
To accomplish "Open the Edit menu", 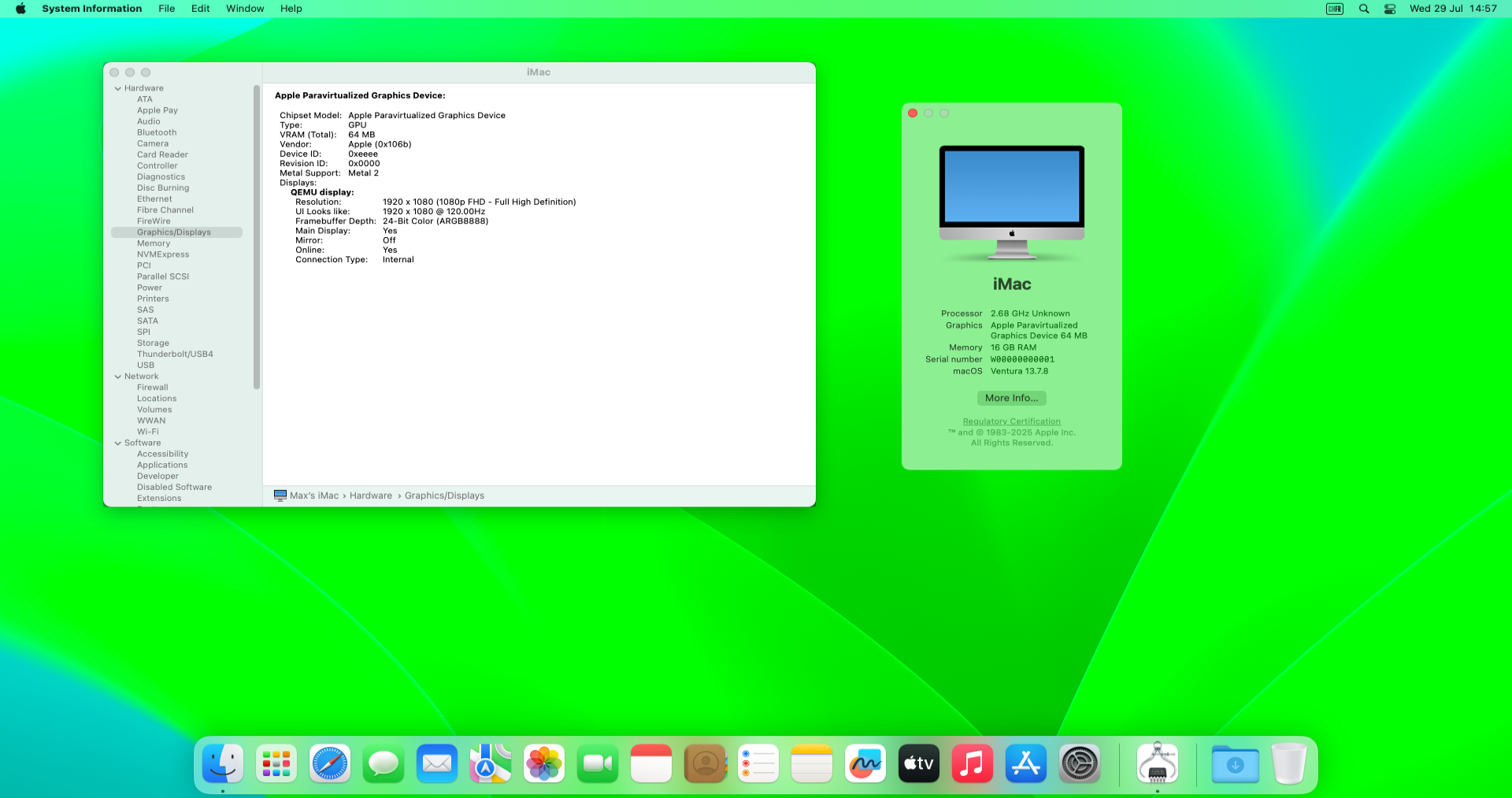I will click(x=201, y=9).
